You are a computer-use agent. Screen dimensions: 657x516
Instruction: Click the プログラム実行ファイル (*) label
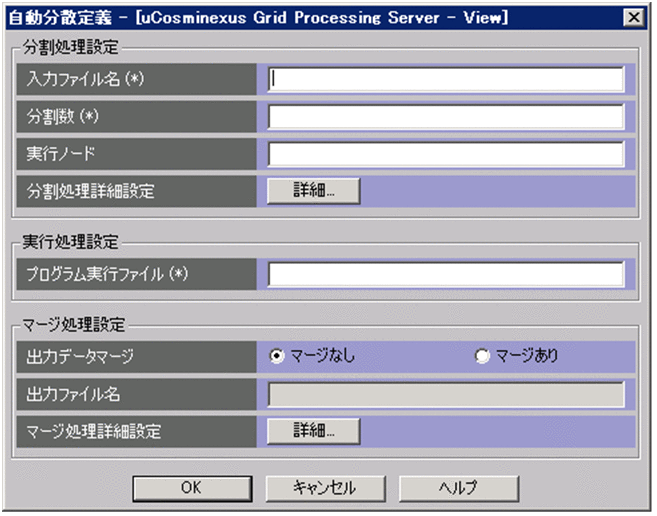(x=107, y=274)
